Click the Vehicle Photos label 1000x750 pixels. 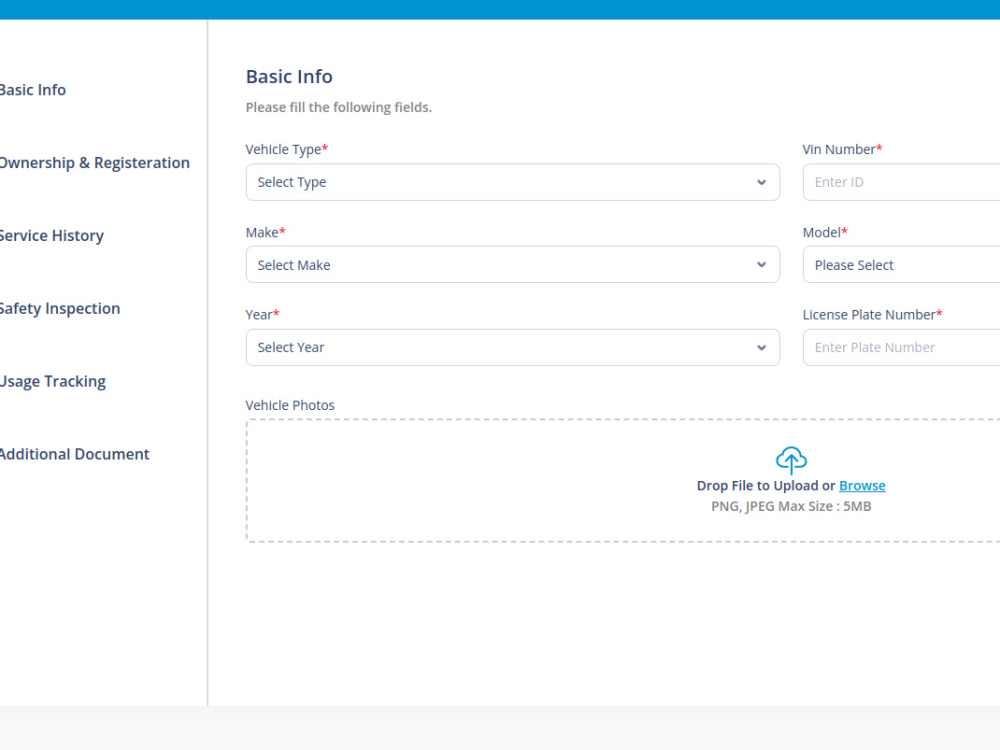tap(290, 405)
